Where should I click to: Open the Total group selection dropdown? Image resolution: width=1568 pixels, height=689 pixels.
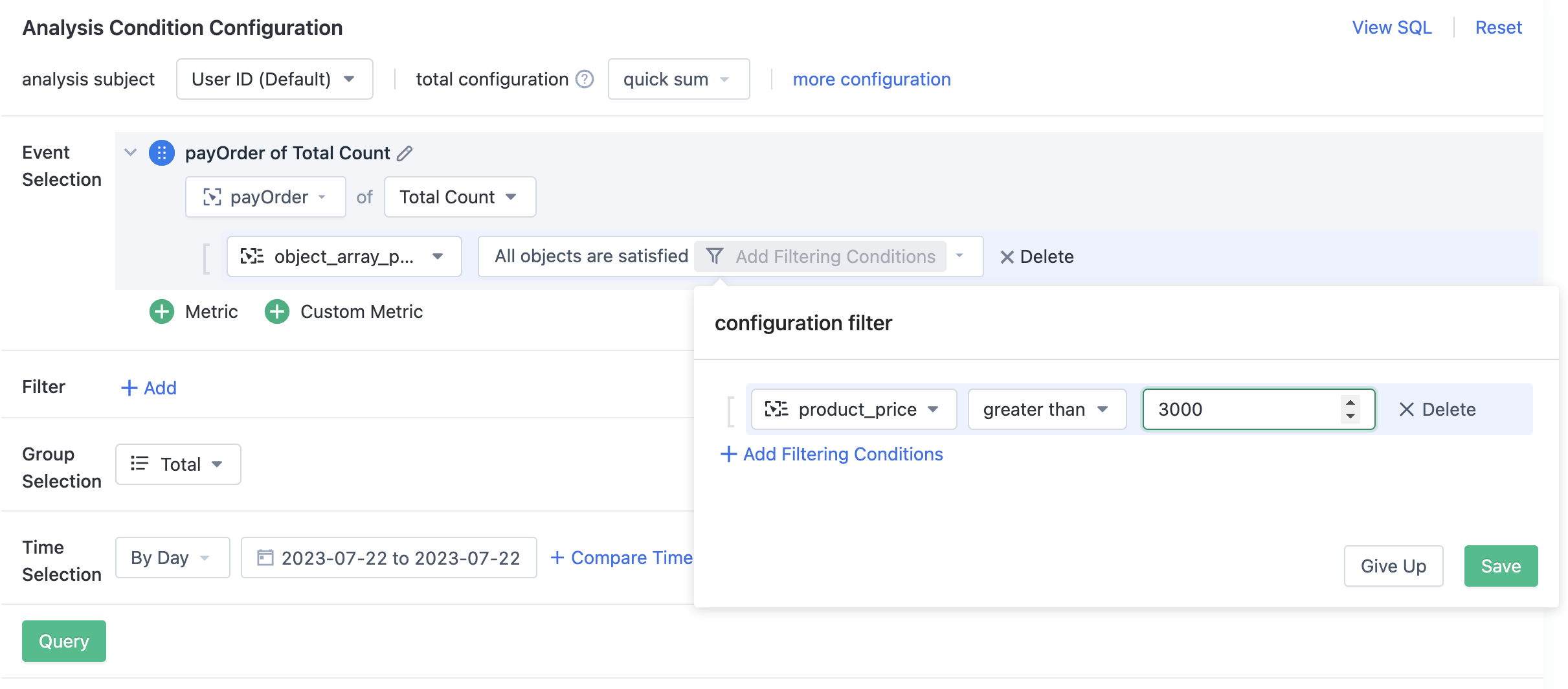tap(178, 464)
